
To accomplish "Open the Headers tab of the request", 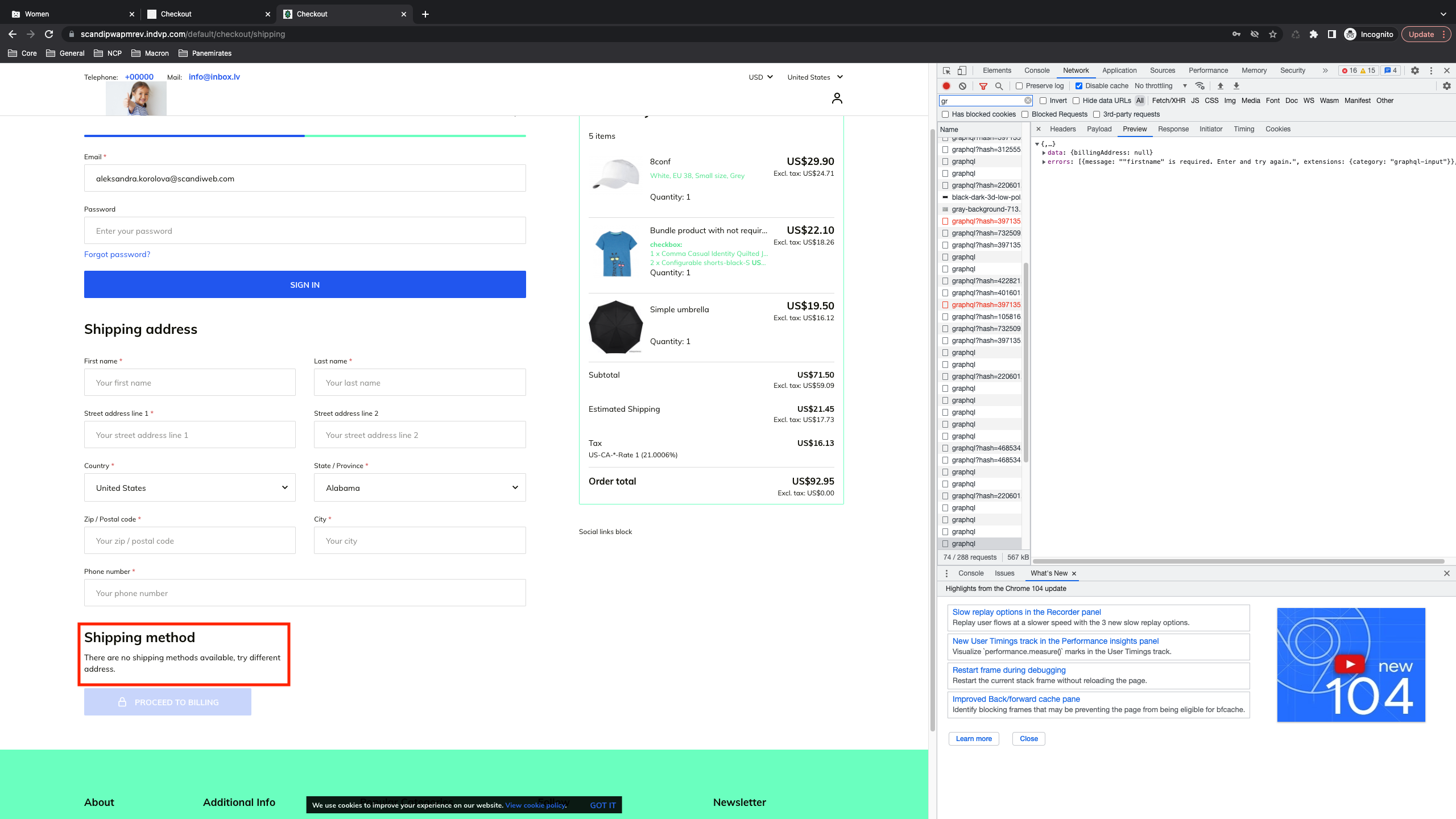I will pyautogui.click(x=1062, y=129).
